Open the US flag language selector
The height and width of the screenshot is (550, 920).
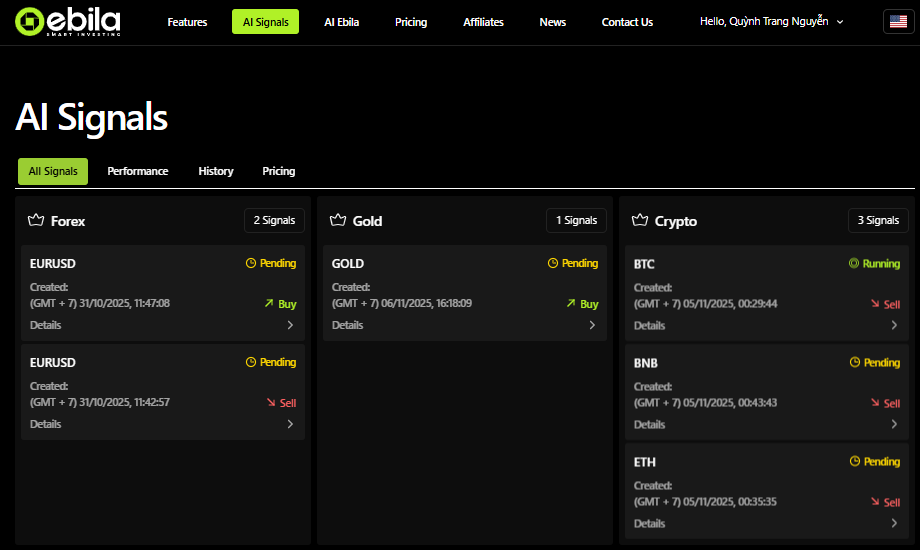(897, 22)
